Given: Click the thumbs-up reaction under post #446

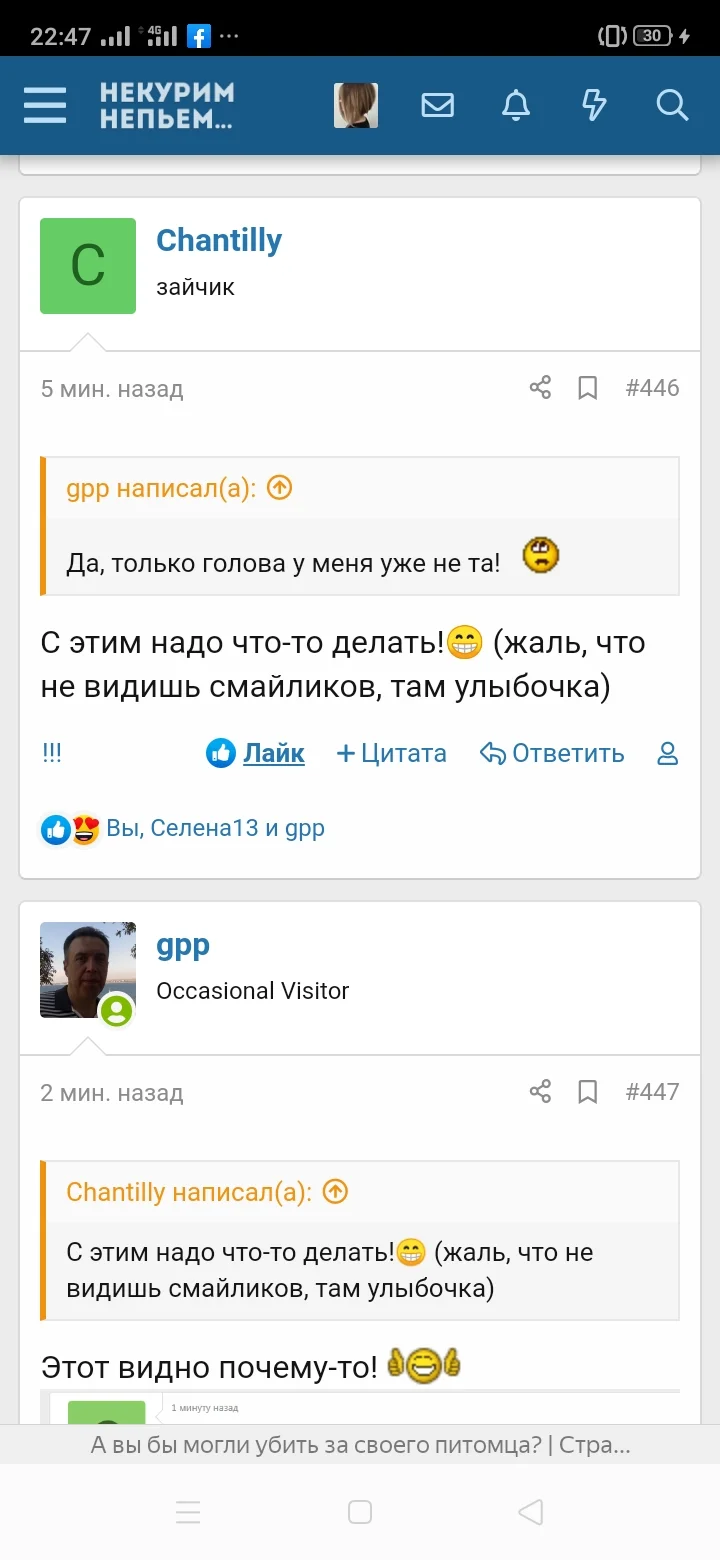Looking at the screenshot, I should (57, 827).
